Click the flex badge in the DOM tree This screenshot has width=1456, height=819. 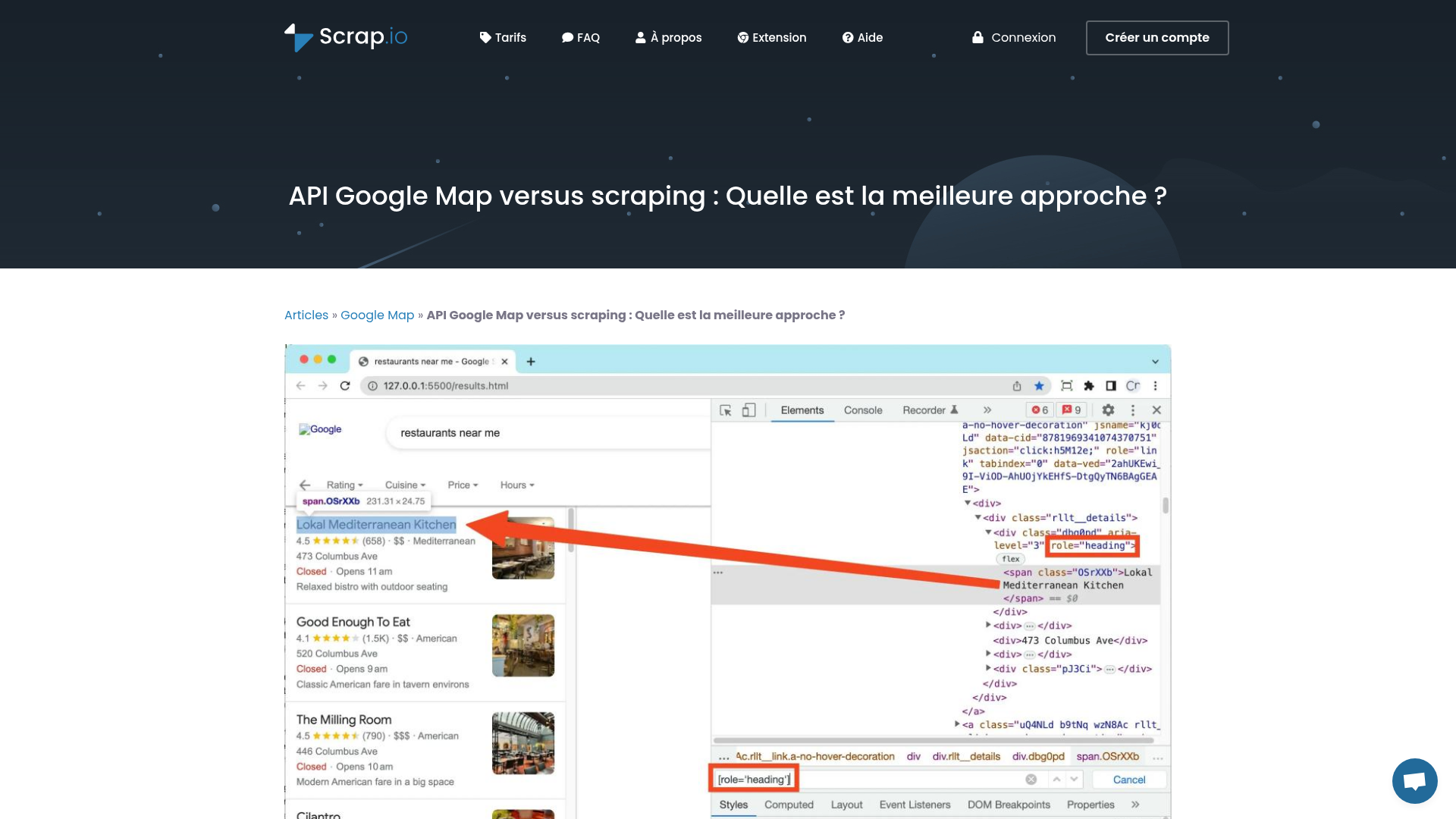tap(1011, 559)
